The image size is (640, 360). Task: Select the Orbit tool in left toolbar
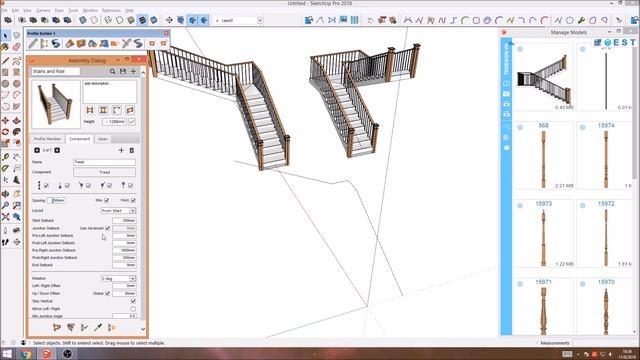point(5,194)
